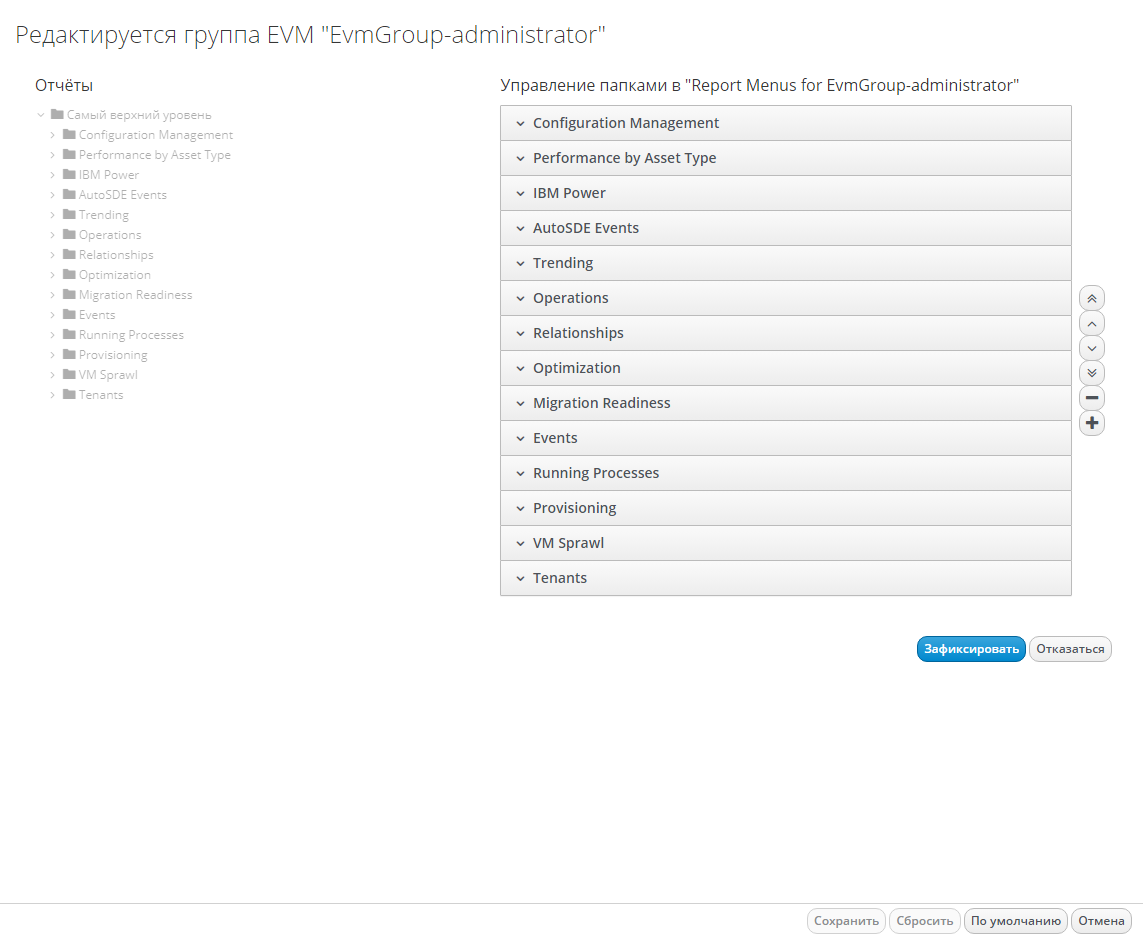1143x935 pixels.
Task: Select the Operations folder row in list
Action: [785, 298]
